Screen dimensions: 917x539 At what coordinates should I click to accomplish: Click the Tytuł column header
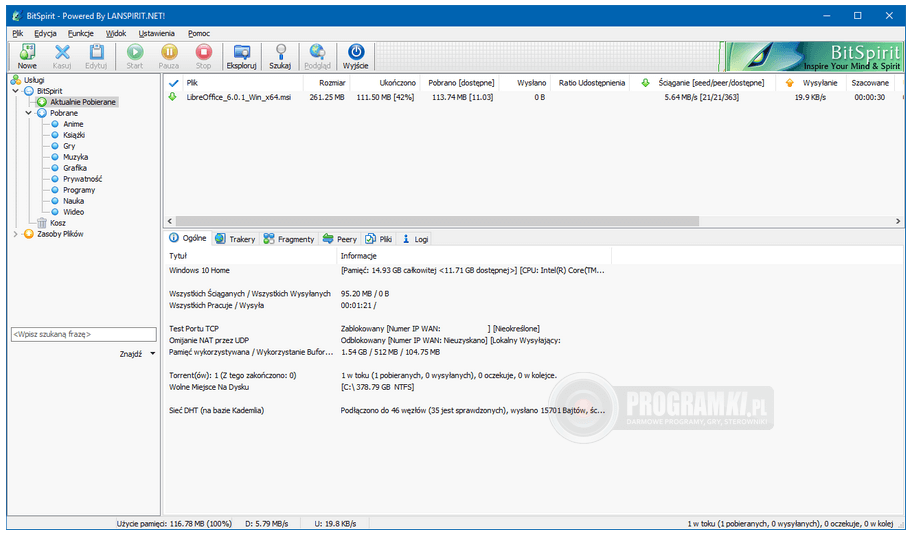point(250,256)
